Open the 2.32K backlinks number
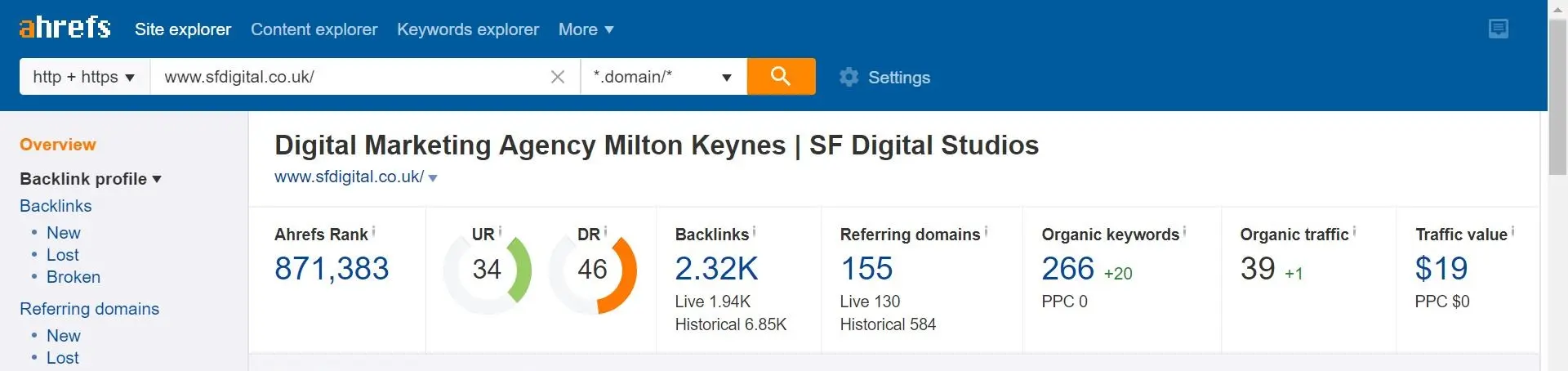Viewport: 1568px width, 371px height. [716, 268]
